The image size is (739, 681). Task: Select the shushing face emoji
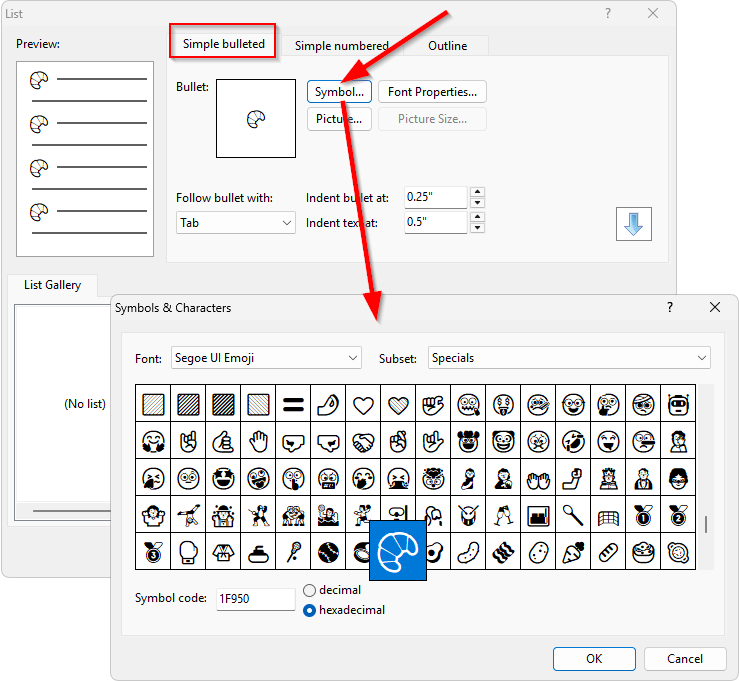(293, 478)
